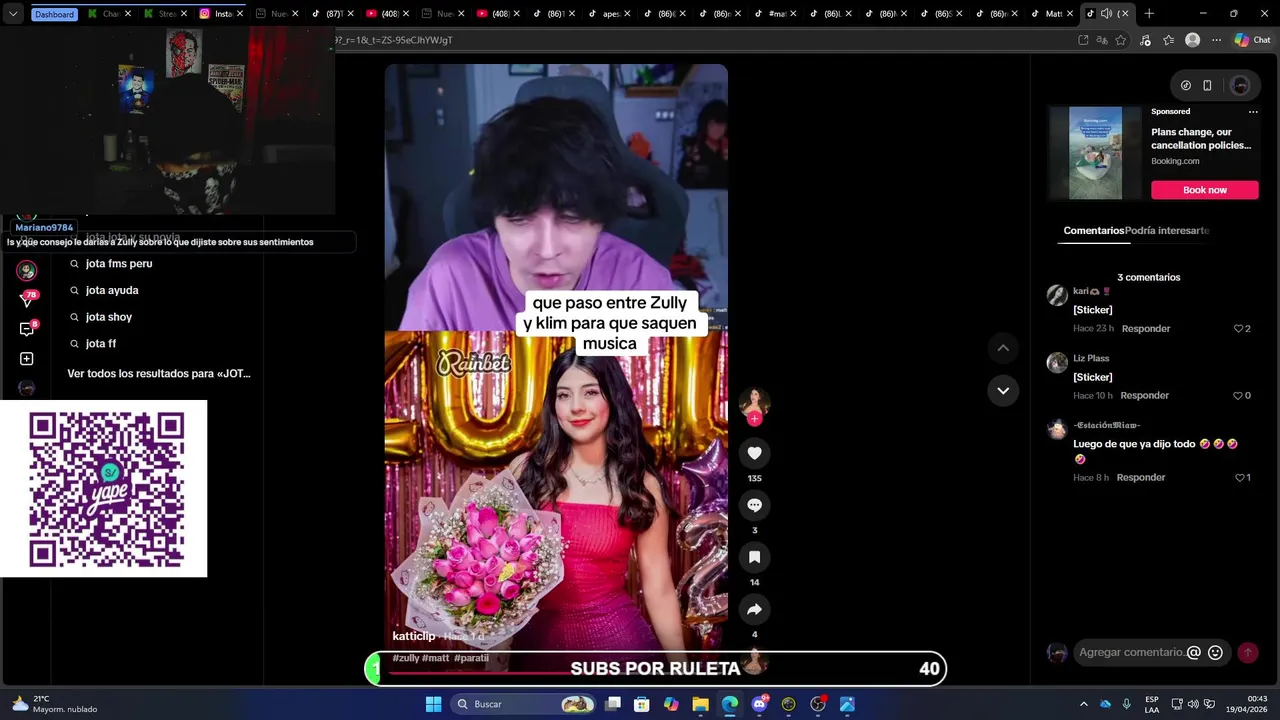The width and height of the screenshot is (1280, 720).
Task: Open browser tab search dropdown chevron
Action: pos(13,14)
